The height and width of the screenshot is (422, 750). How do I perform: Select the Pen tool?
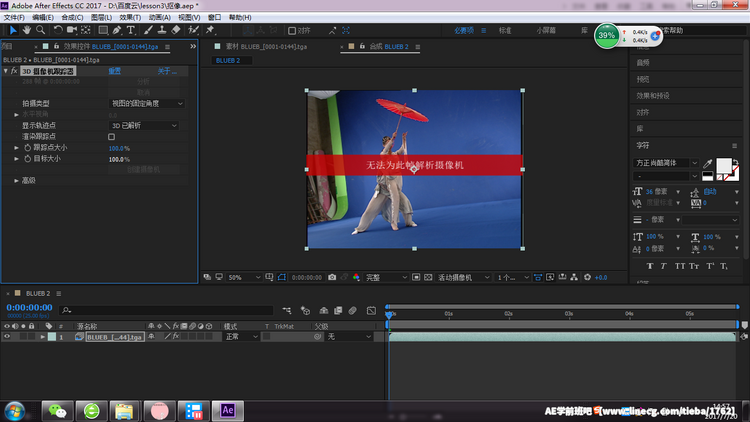point(117,30)
